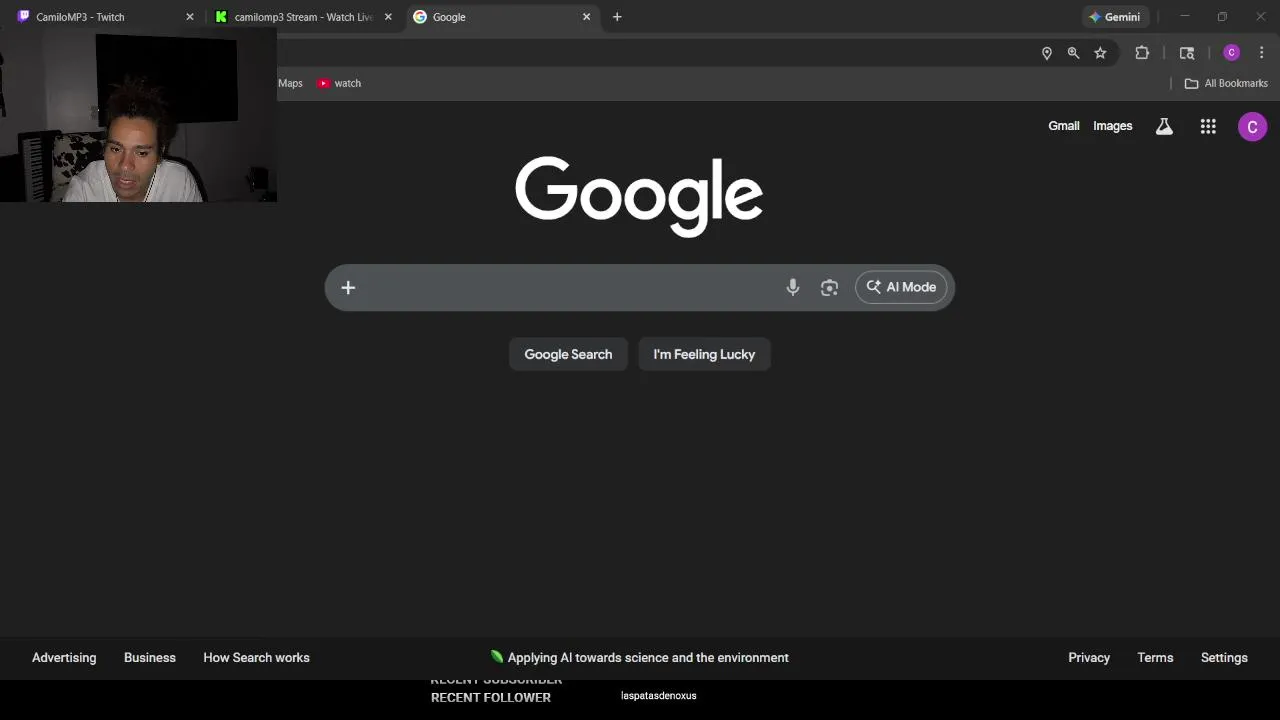Click the Google logo
Screen dimensions: 1280x720
639,195
